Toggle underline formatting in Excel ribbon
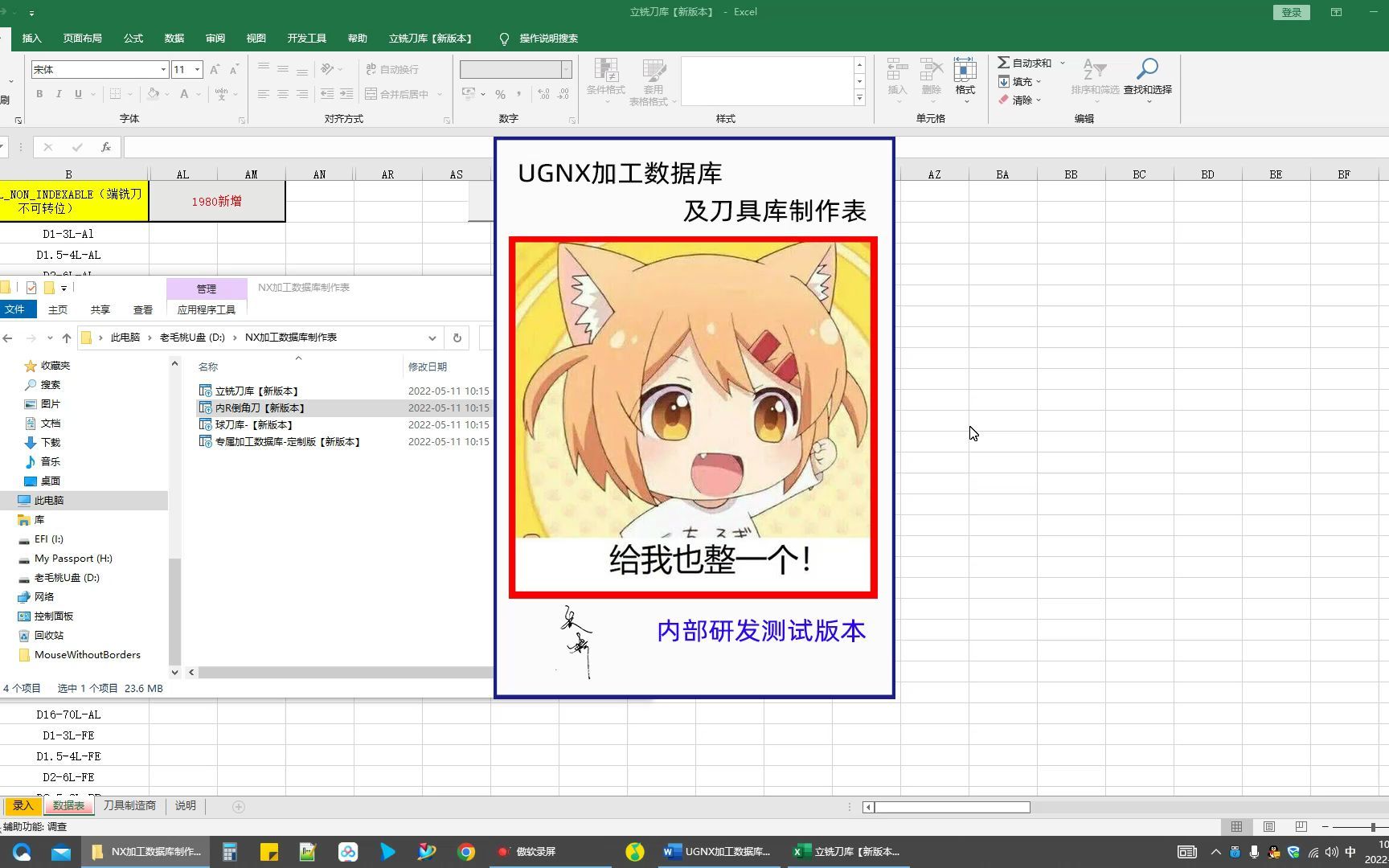The height and width of the screenshot is (868, 1389). (78, 94)
